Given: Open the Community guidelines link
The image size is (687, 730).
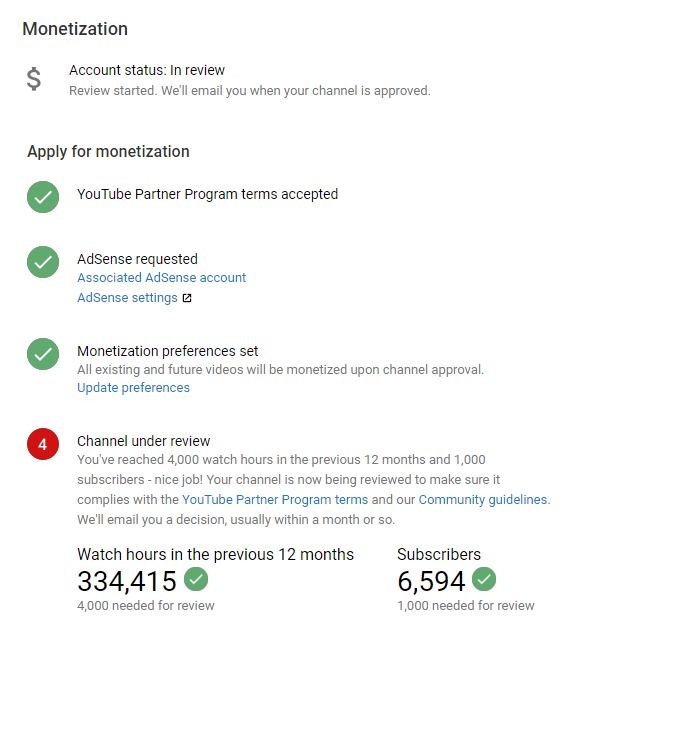Looking at the screenshot, I should pos(483,499).
